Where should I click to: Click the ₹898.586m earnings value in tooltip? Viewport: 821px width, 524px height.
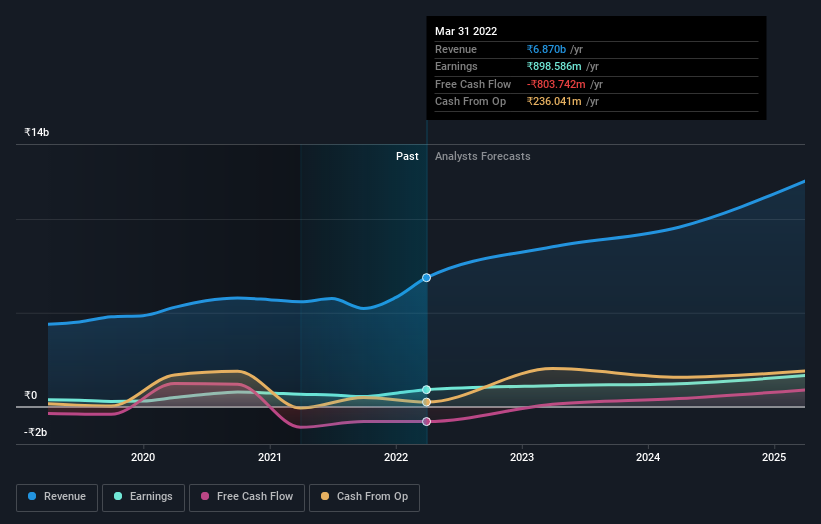coord(554,66)
